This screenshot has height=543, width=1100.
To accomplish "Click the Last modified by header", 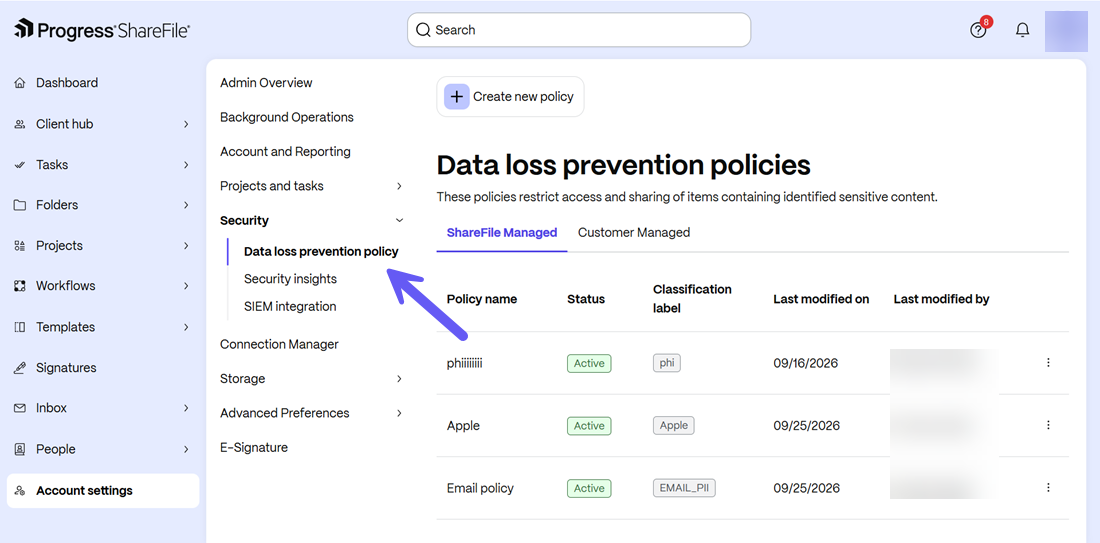I will [x=941, y=299].
